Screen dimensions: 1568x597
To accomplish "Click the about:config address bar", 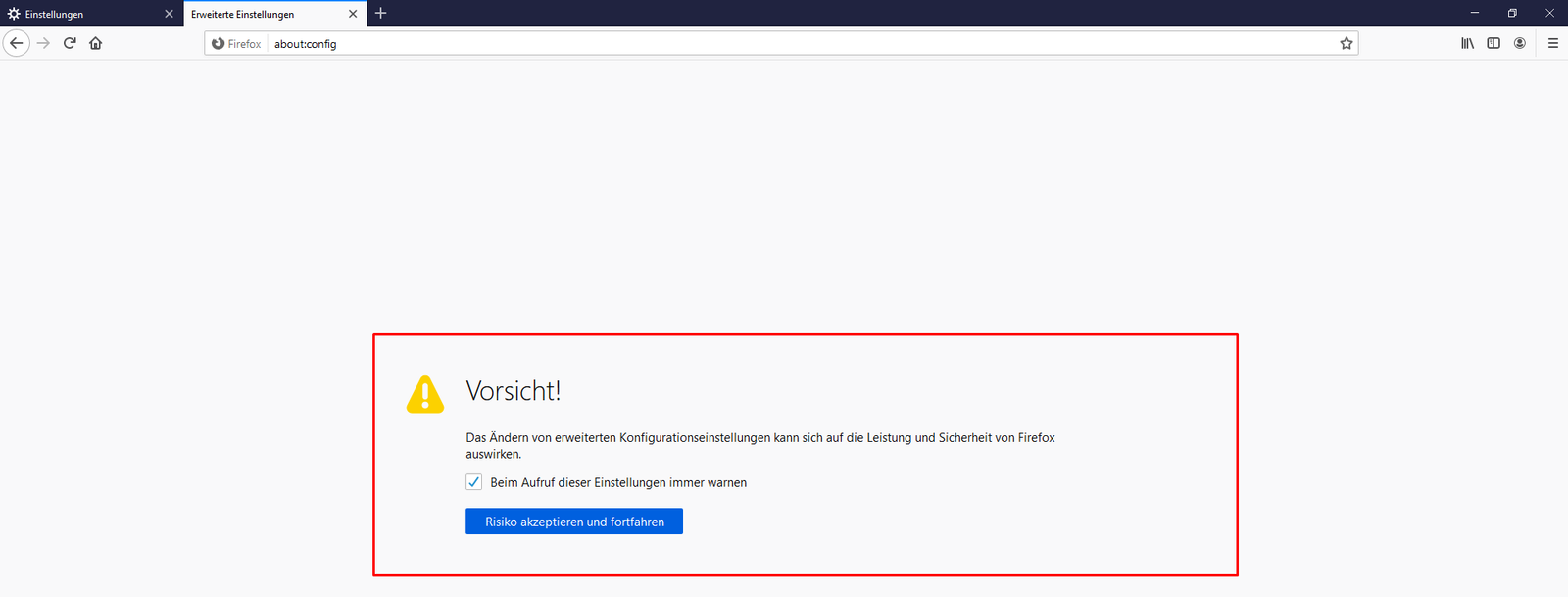I will (784, 44).
